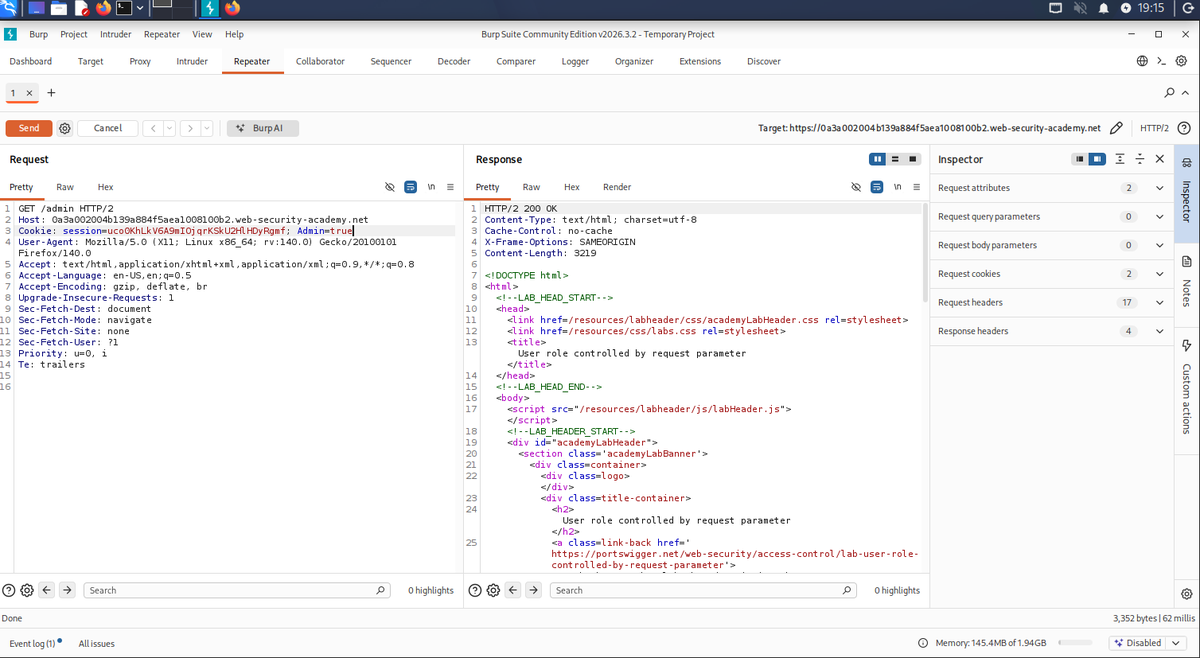
Task: Go to next match in response search
Action: (x=533, y=590)
